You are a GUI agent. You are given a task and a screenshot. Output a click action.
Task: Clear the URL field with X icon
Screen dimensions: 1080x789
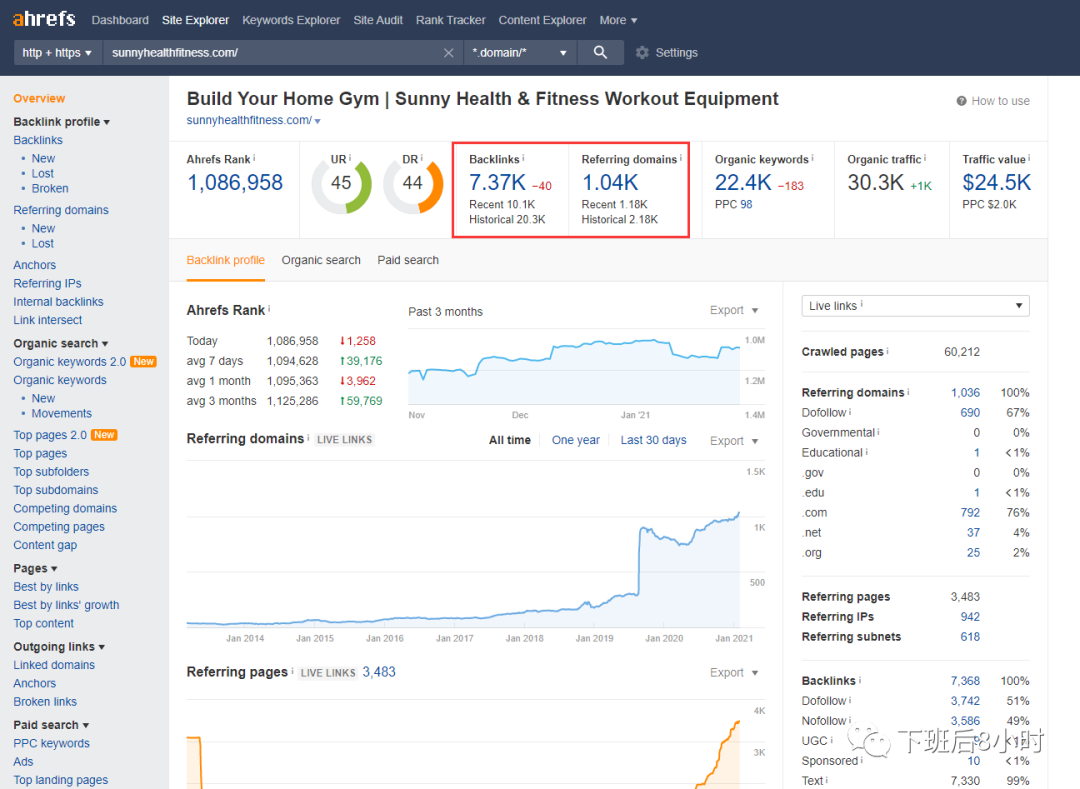pyautogui.click(x=448, y=53)
